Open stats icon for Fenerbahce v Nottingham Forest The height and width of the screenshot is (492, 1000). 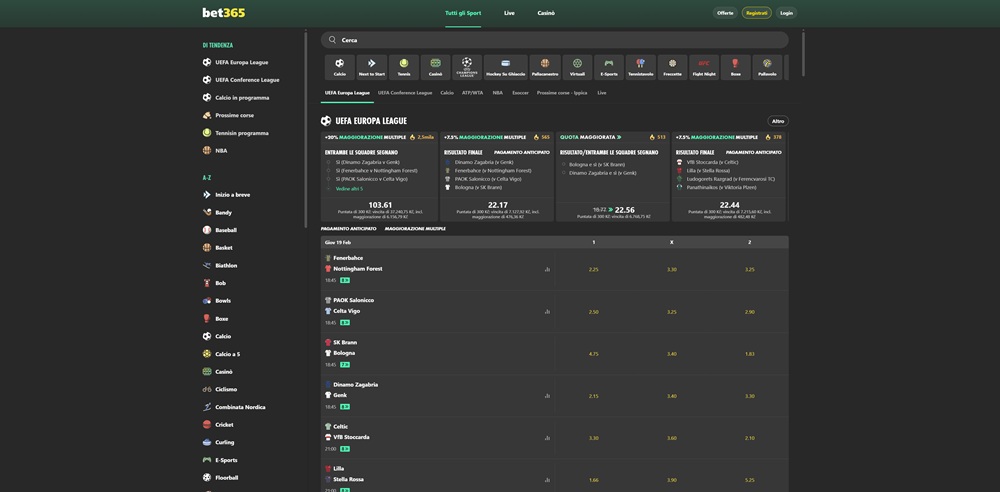point(547,269)
